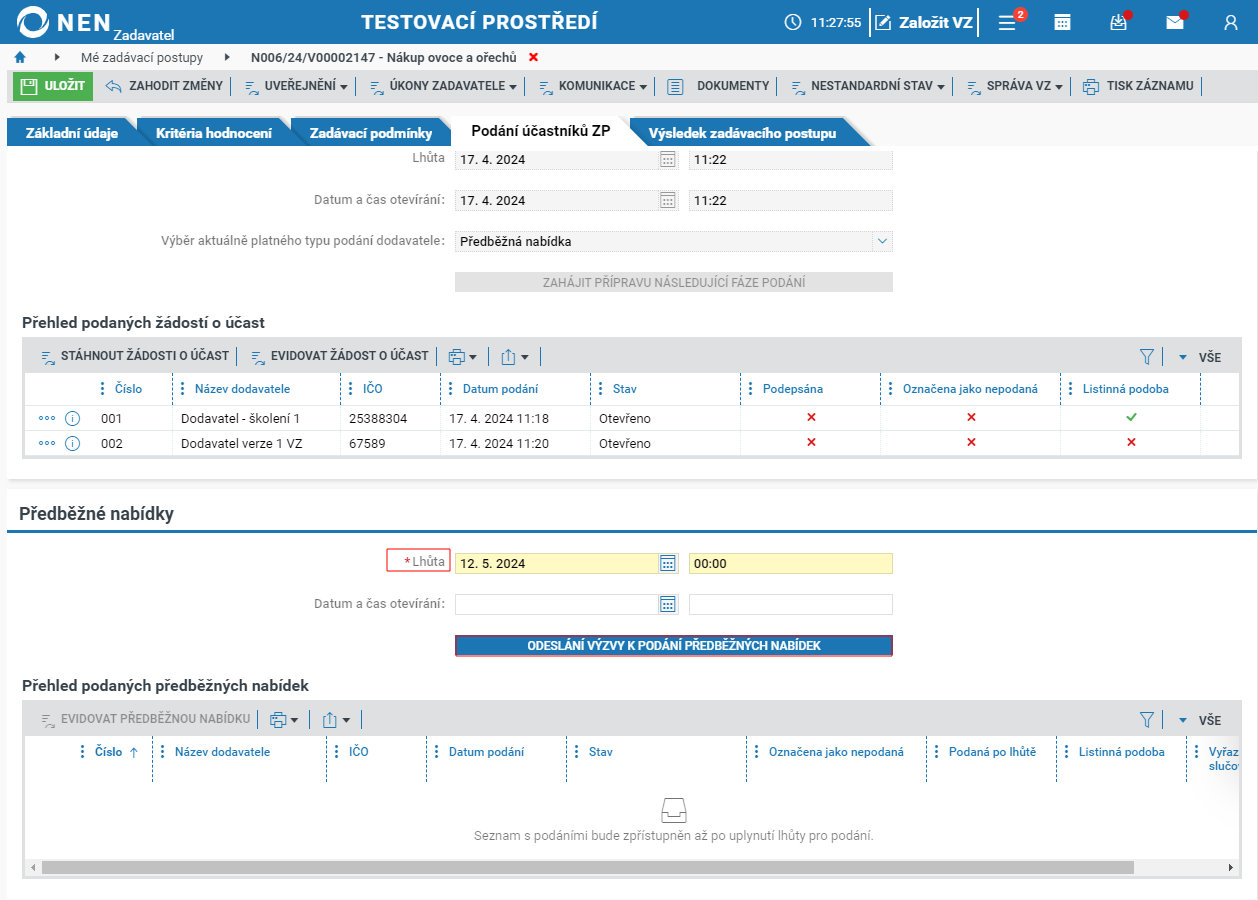Expand the Uveřejnění menu
The image size is (1258, 900).
(x=296, y=86)
